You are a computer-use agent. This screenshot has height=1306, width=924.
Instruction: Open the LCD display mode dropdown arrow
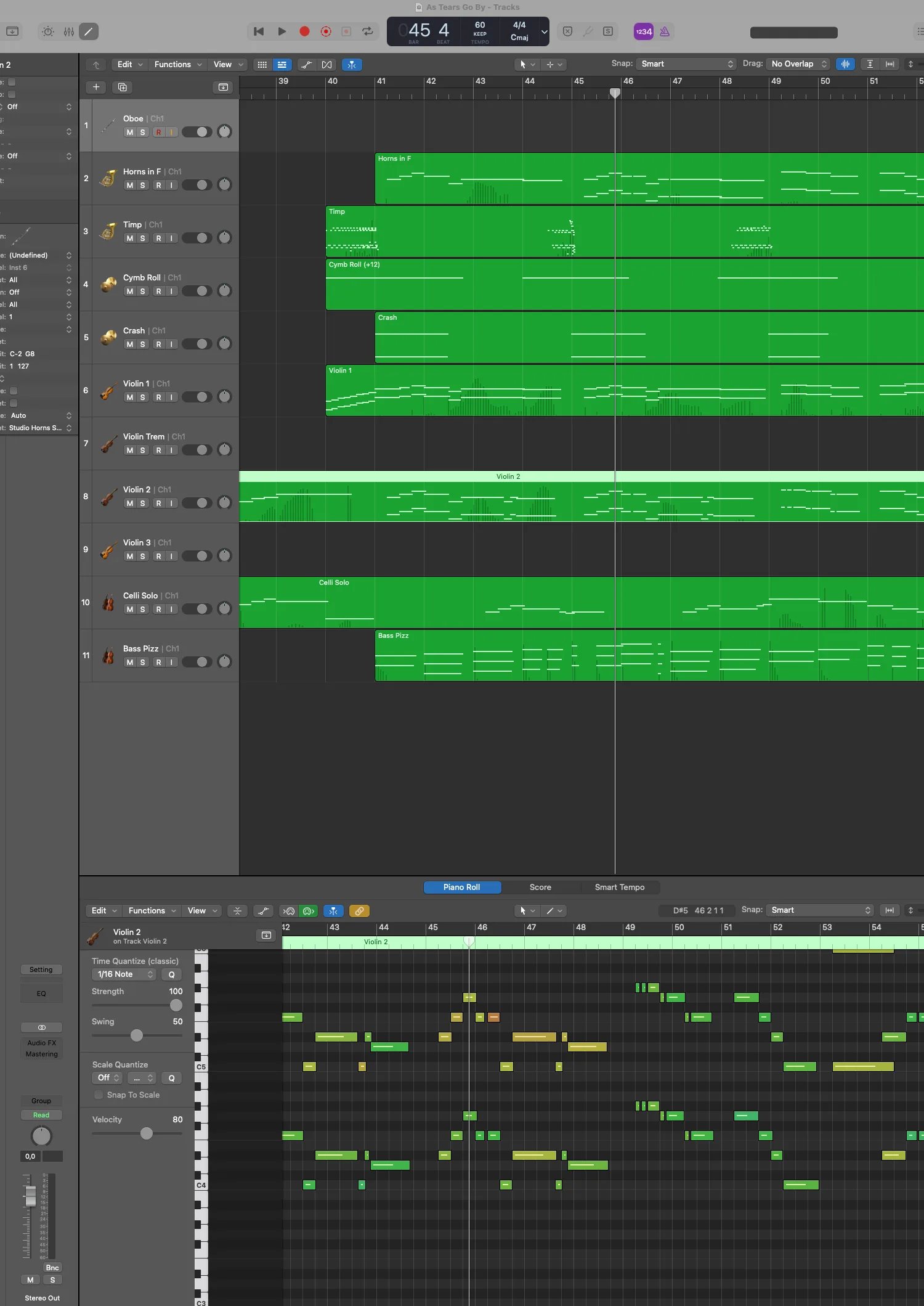[x=544, y=31]
